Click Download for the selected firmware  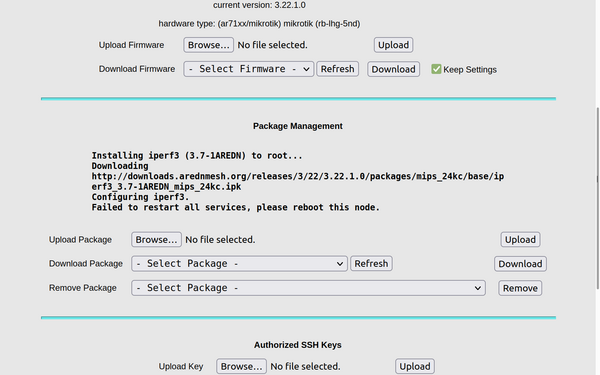[x=393, y=69]
